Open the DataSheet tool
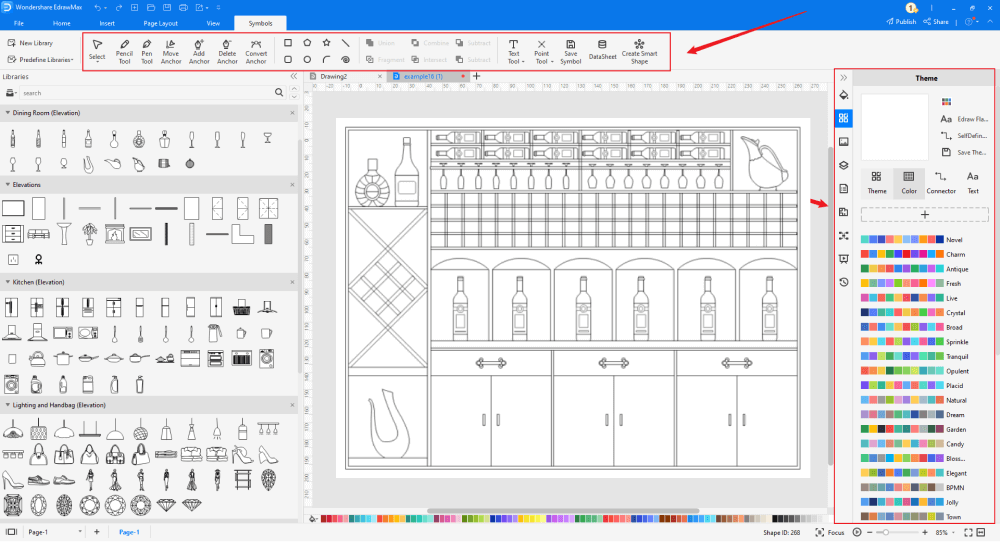Viewport: 1000px width, 542px height. pos(602,50)
